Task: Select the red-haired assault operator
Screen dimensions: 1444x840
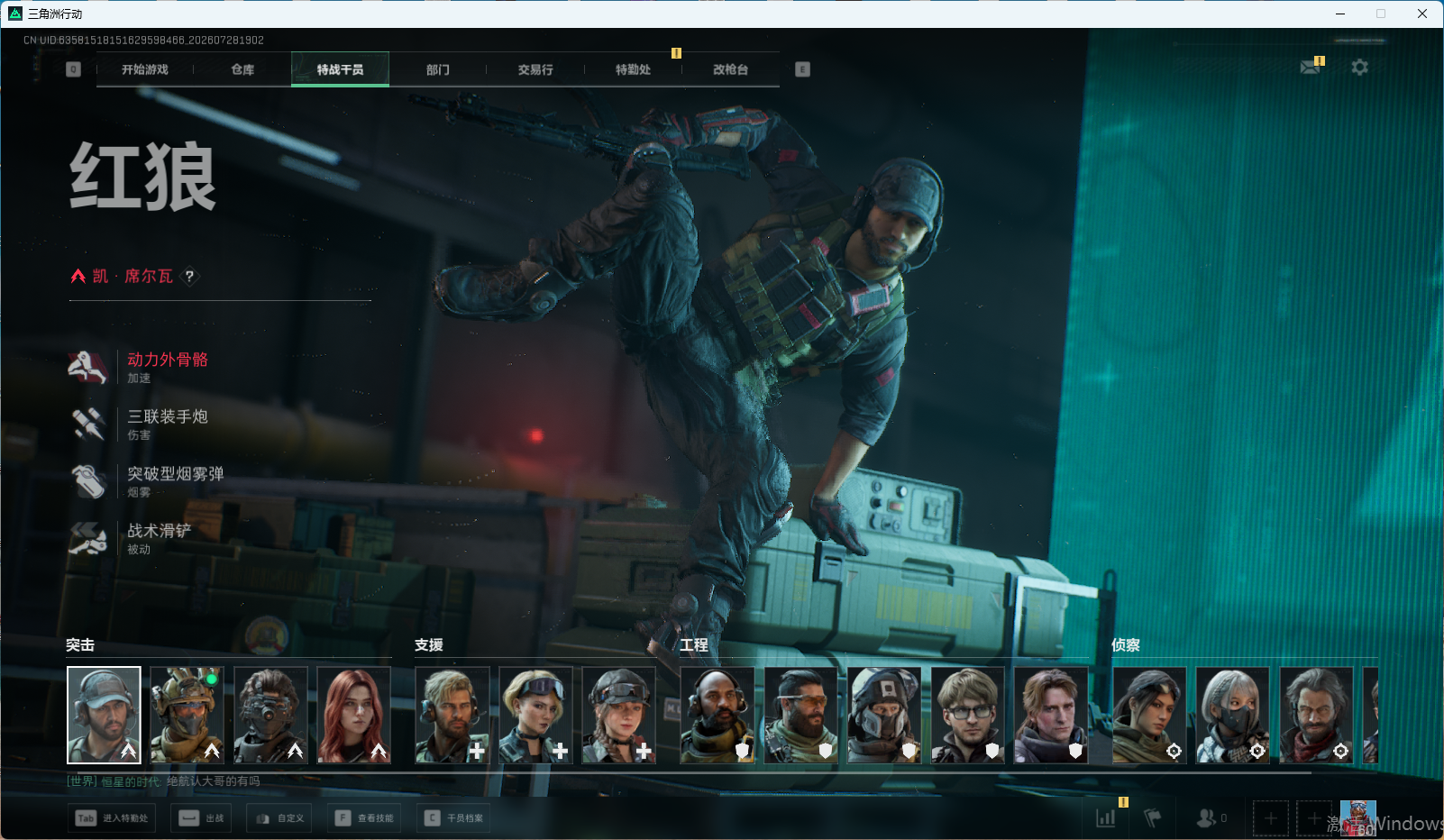Action: pos(353,715)
